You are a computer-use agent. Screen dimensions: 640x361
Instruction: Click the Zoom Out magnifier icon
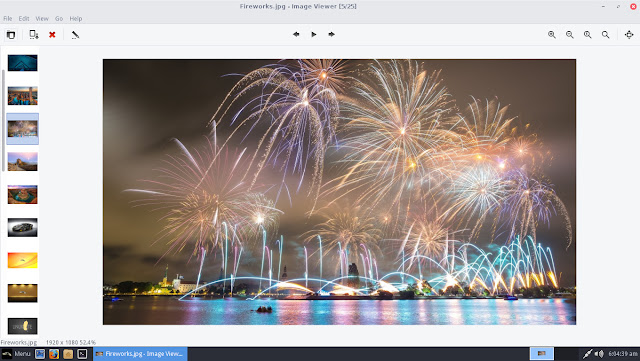pyautogui.click(x=569, y=35)
